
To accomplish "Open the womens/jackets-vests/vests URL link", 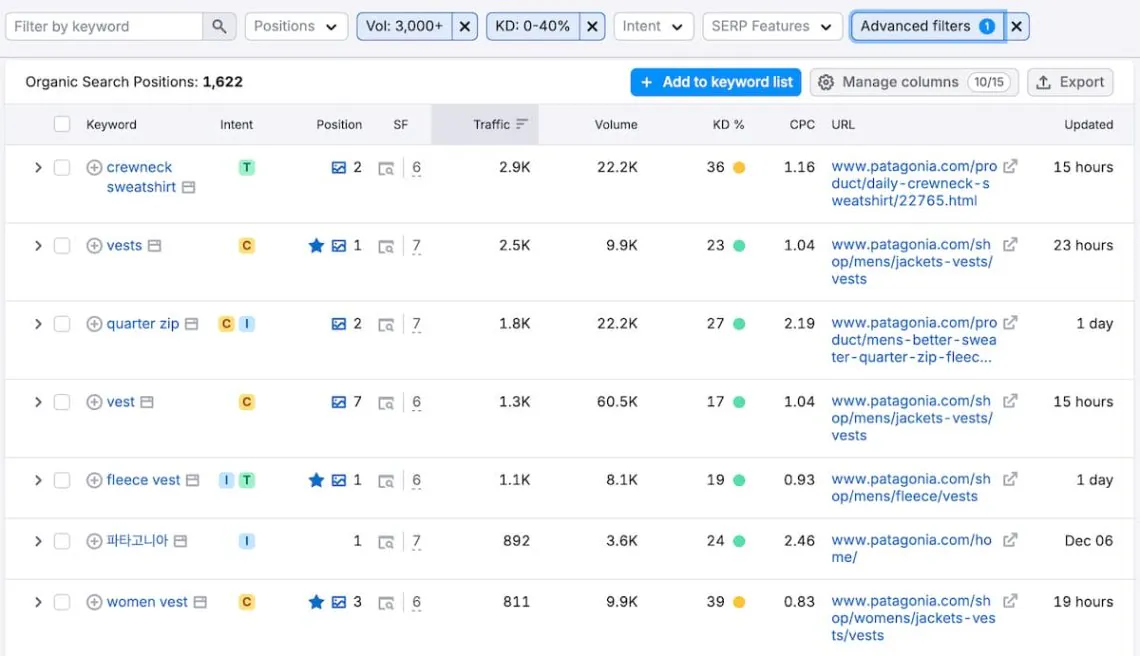I will tap(913, 618).
